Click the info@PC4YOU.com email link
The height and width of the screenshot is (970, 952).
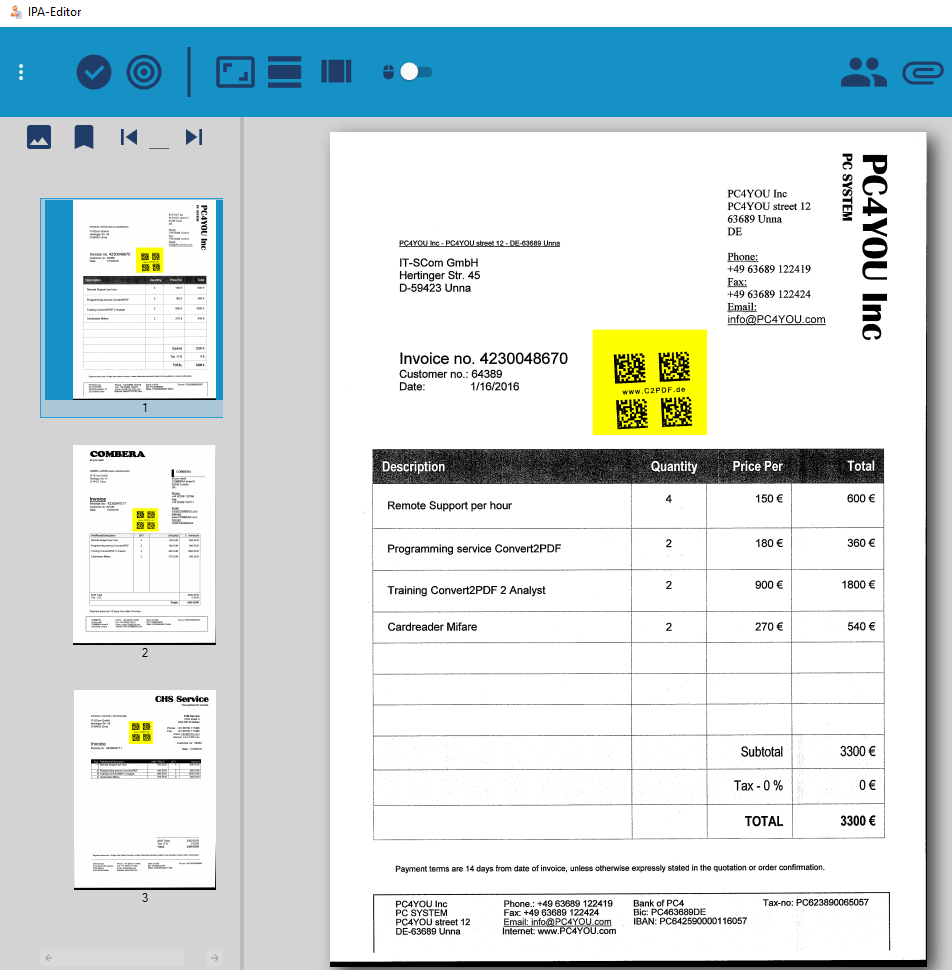(x=776, y=319)
